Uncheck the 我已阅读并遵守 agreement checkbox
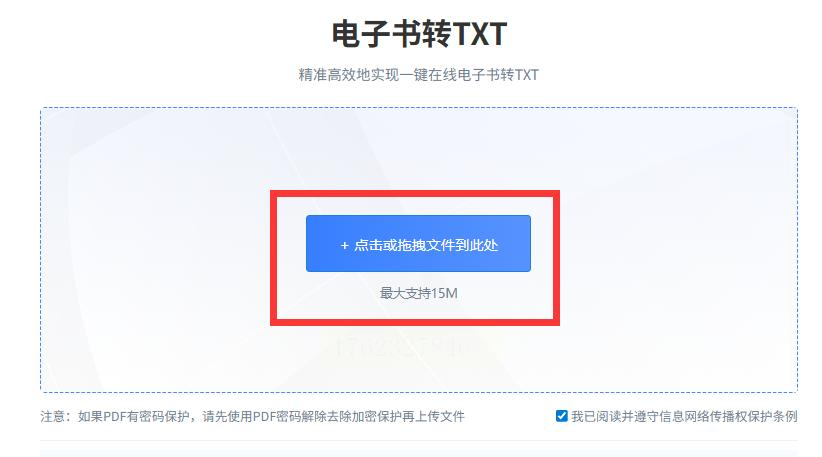This screenshot has width=822, height=457. pos(561,416)
